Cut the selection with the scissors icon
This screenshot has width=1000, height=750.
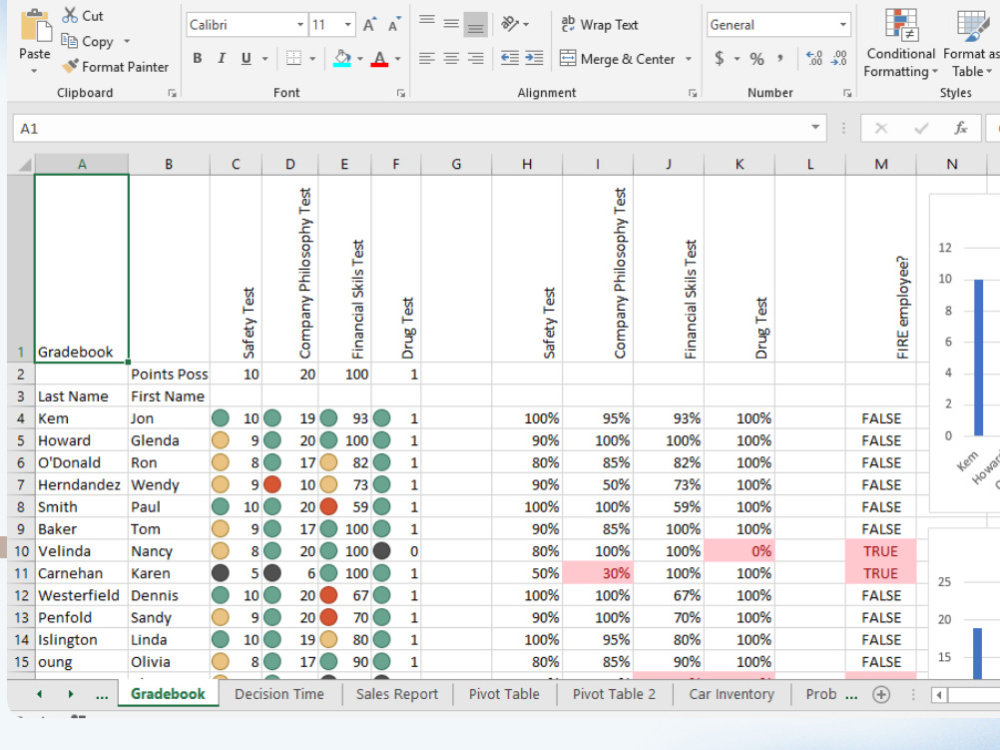70,15
